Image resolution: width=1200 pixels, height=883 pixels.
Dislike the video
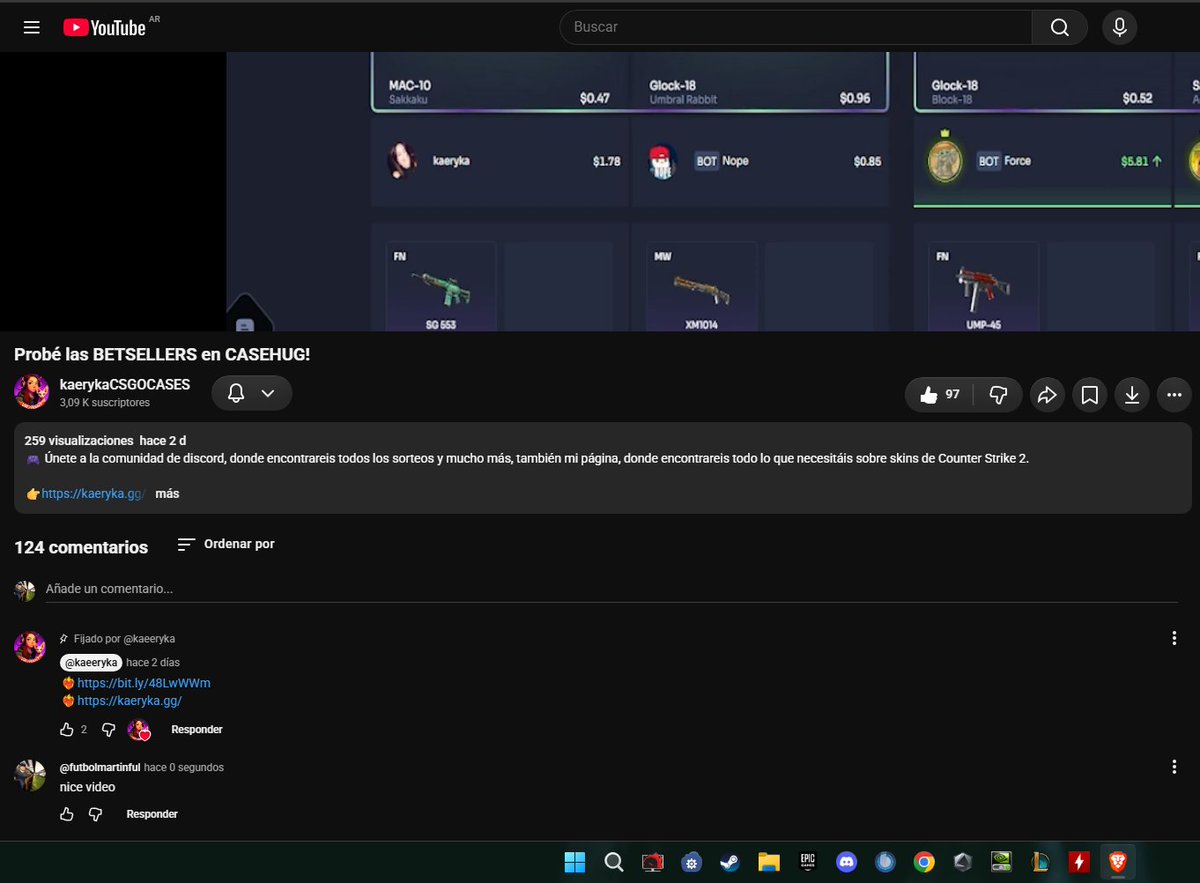pos(997,395)
